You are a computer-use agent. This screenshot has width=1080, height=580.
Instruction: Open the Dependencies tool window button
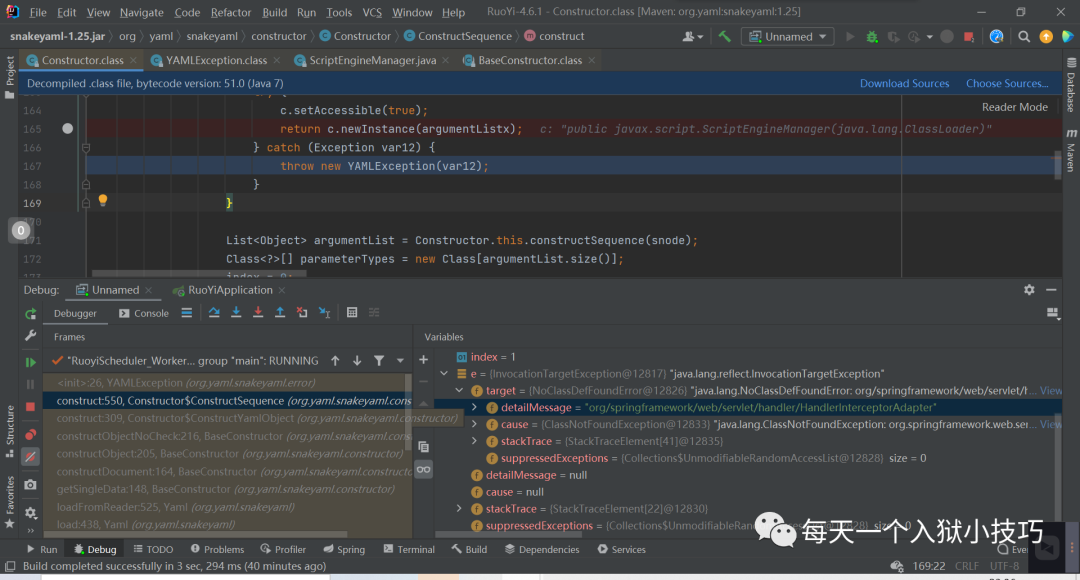coord(542,550)
